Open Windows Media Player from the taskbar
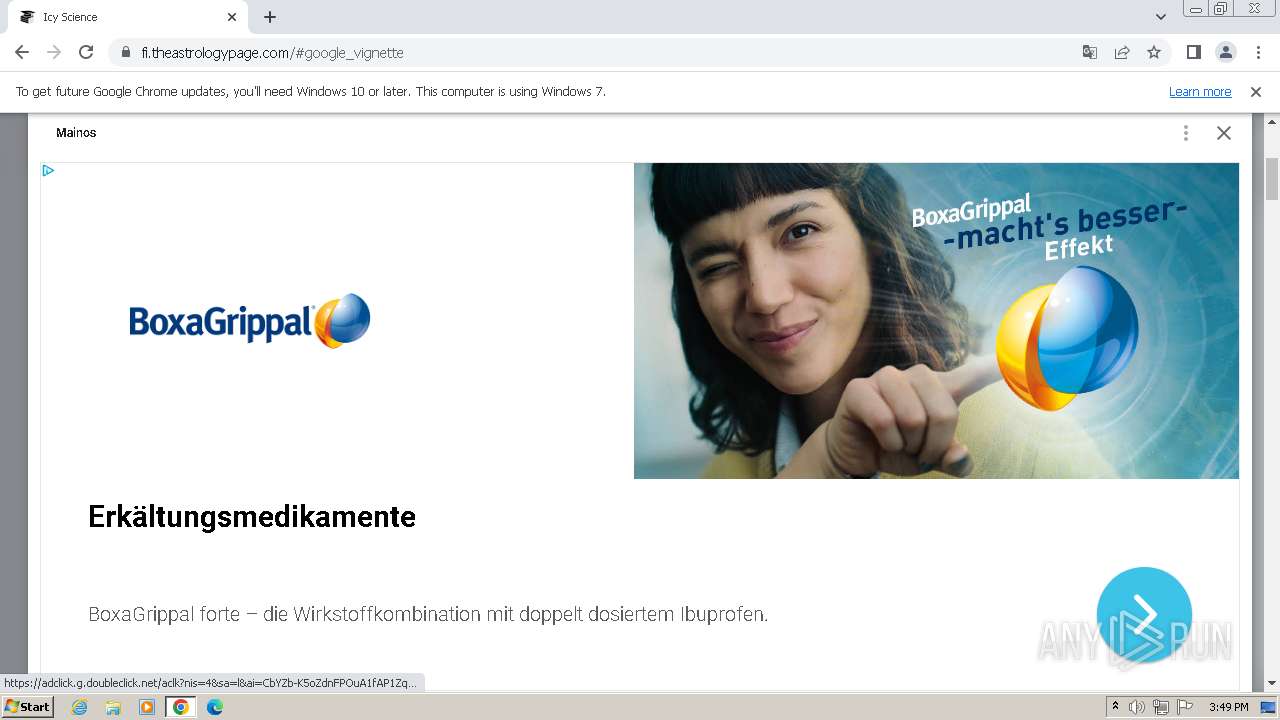This screenshot has width=1280, height=720. click(x=147, y=707)
